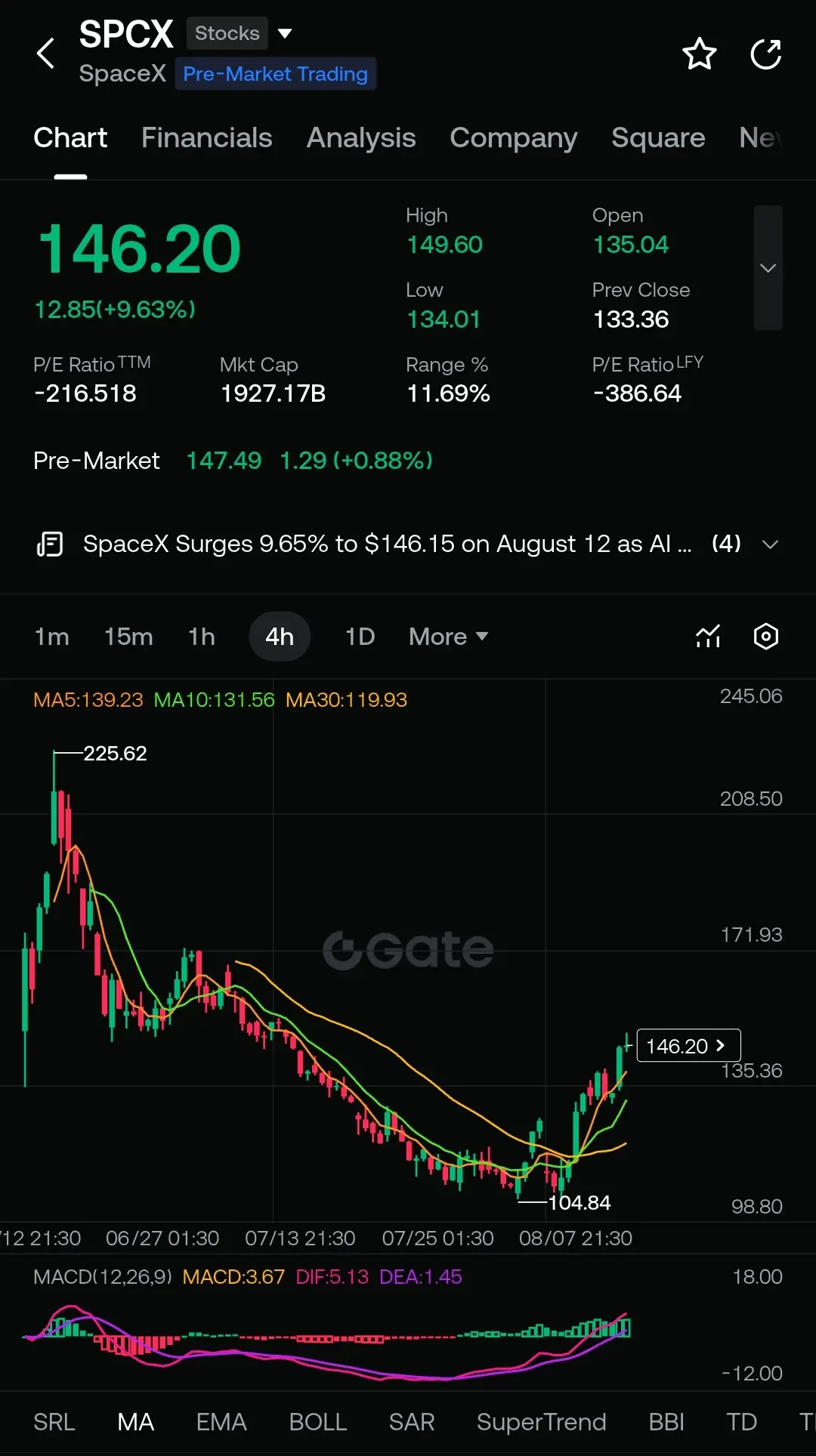
Task: Enable the SuperTrend indicator
Action: click(x=542, y=1422)
